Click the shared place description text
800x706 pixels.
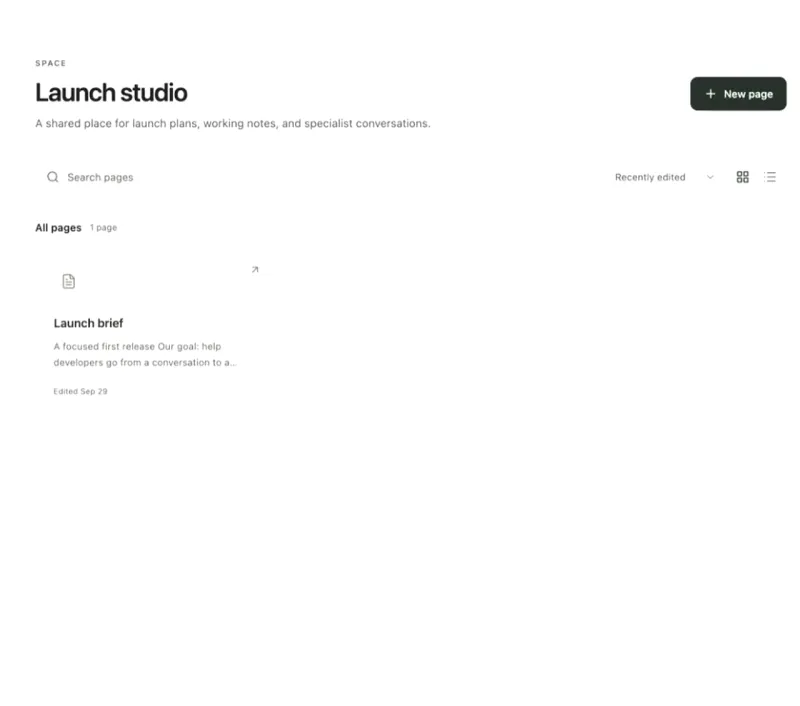click(233, 123)
